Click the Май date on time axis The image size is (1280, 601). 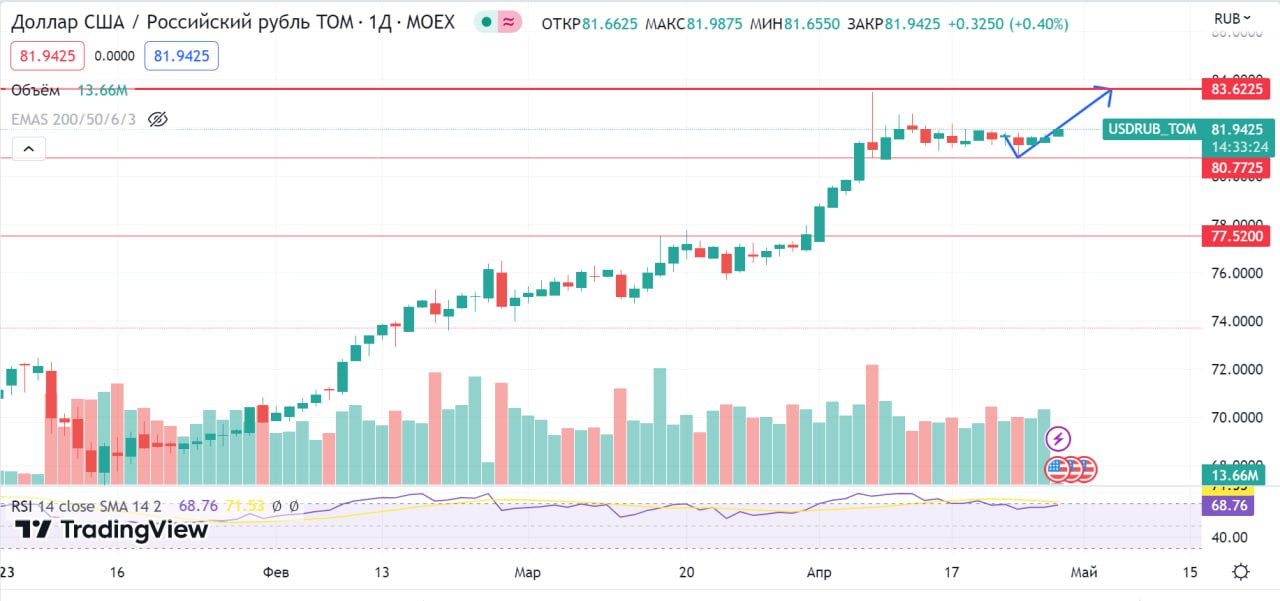click(1084, 573)
